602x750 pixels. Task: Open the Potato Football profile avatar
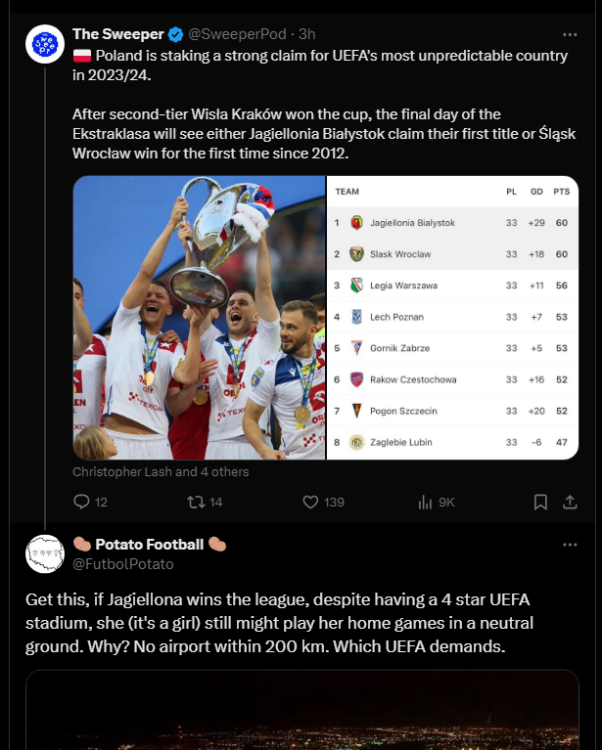coord(45,554)
